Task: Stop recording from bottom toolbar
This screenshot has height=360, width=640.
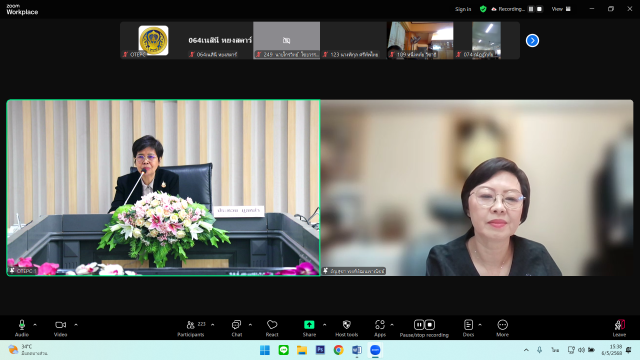Action: (430, 324)
